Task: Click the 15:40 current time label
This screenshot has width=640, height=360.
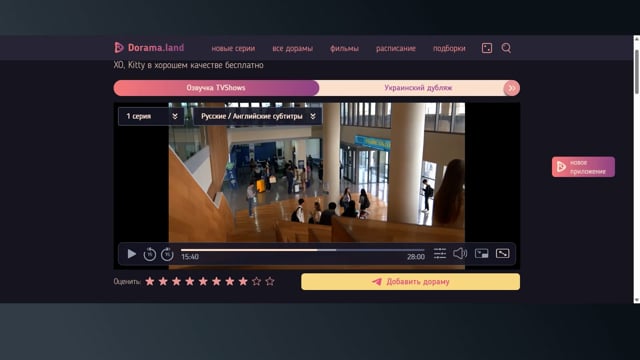Action: (190, 257)
